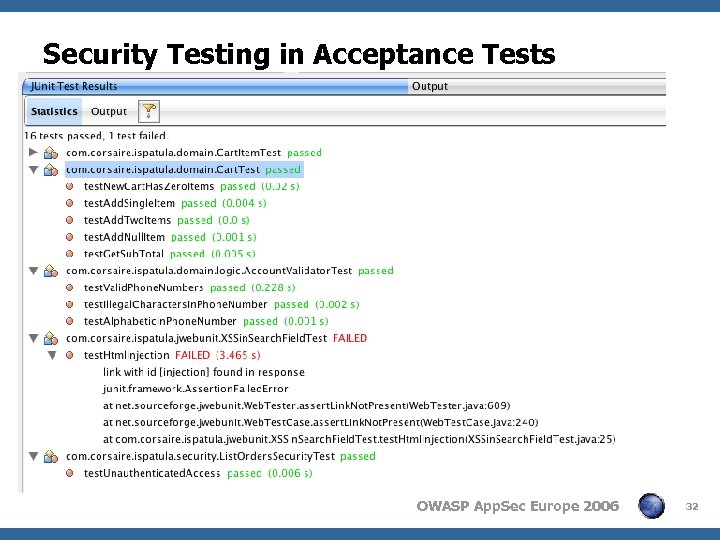Expand the CartItemTest node

click(33, 153)
